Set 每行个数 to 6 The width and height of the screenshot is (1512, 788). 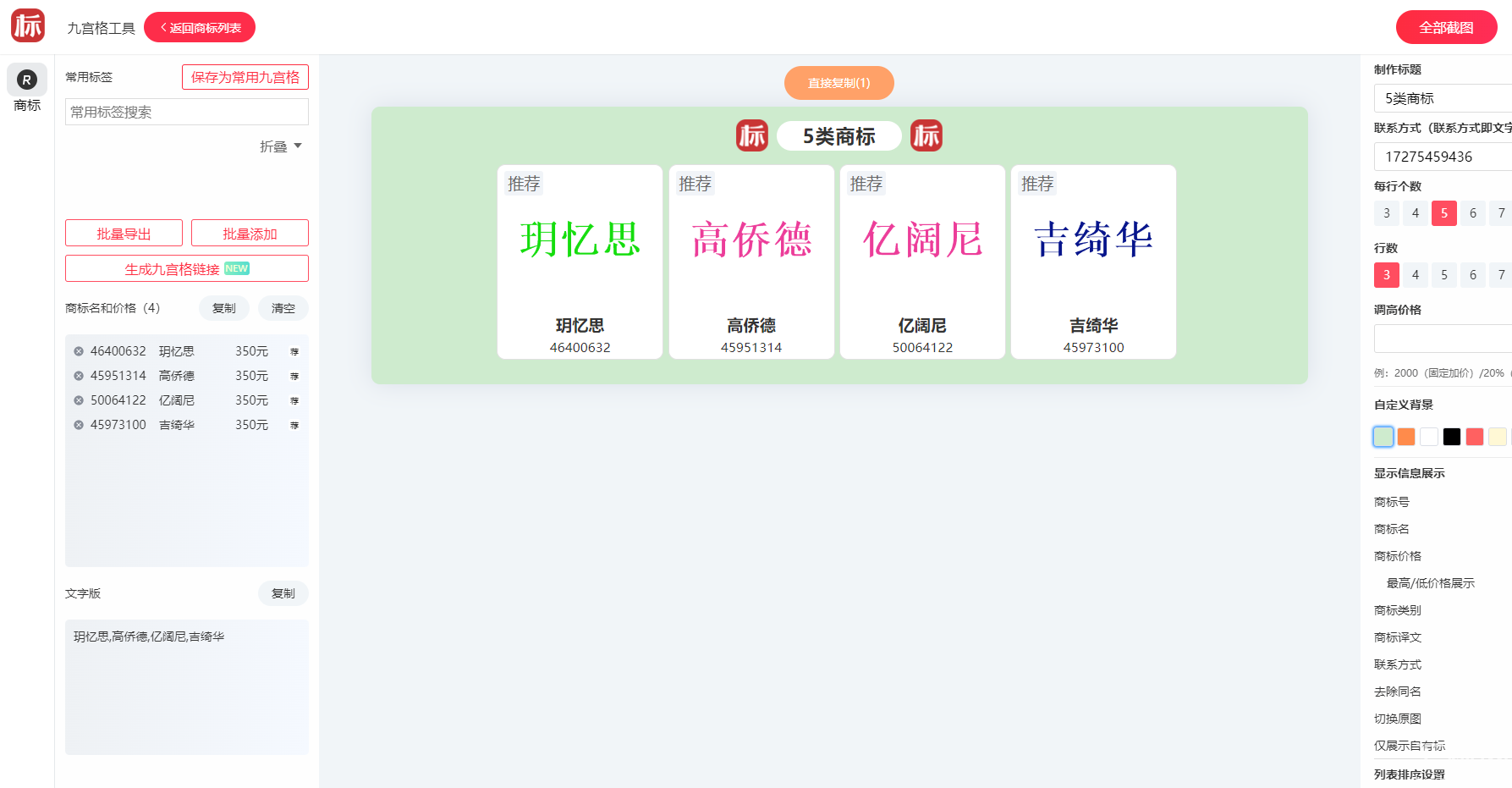coord(1472,213)
